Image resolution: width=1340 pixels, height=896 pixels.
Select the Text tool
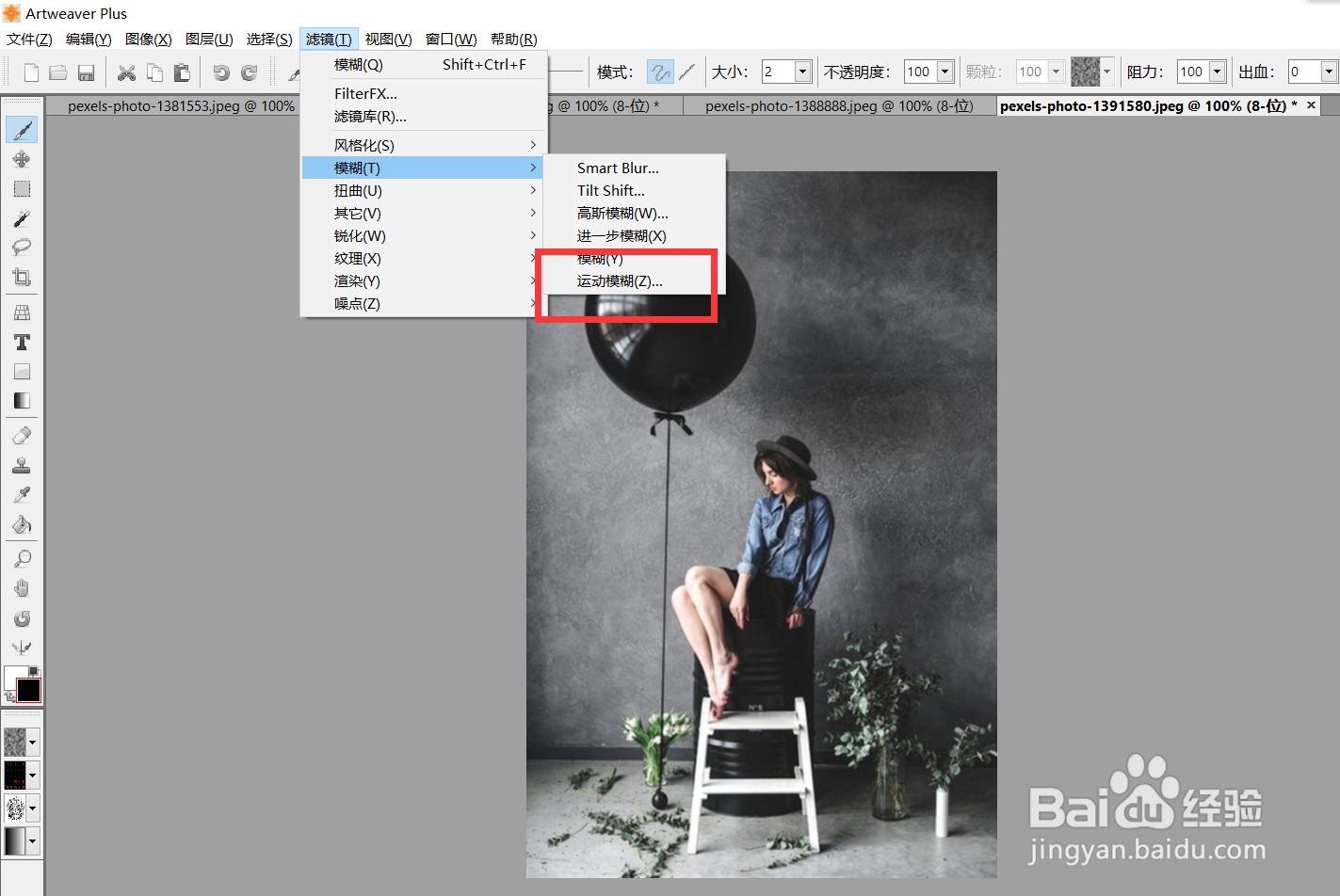pos(22,342)
